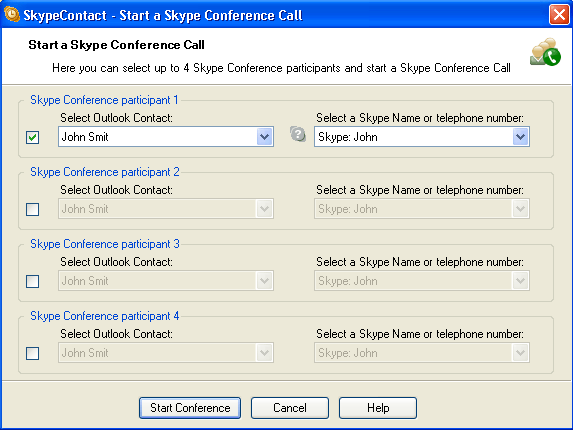Tick the participant 4 checkbox

coord(33,353)
